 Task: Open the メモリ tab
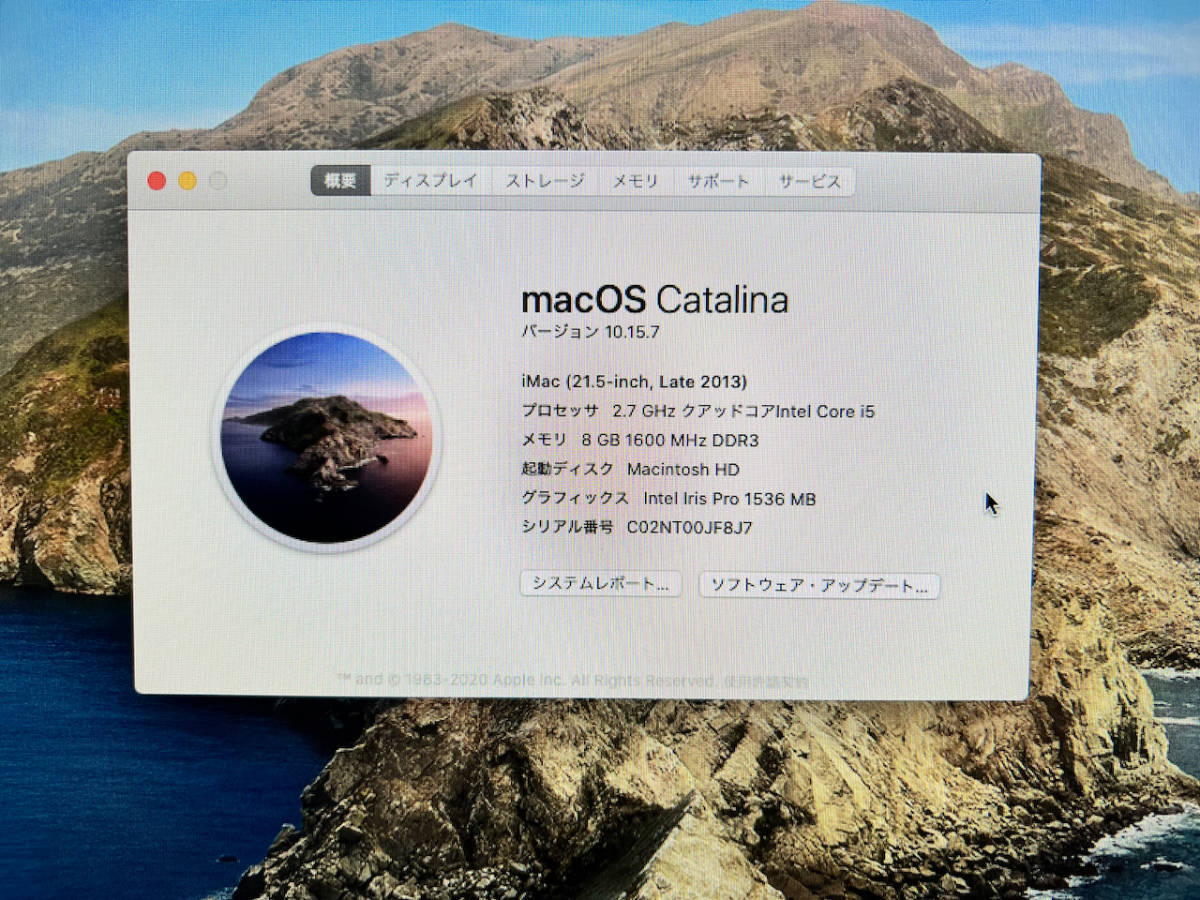635,181
